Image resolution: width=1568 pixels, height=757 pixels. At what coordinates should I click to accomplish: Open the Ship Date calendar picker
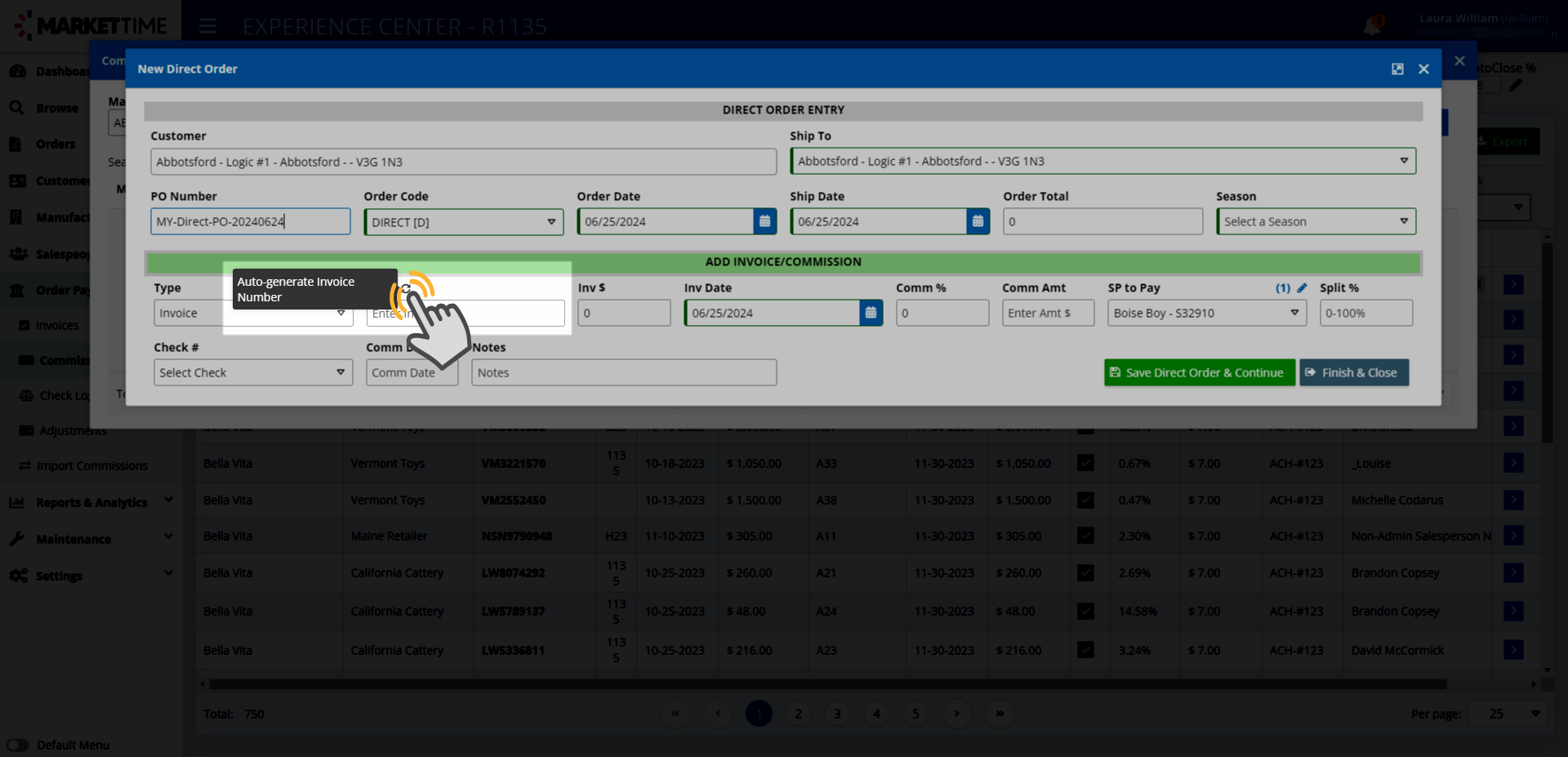click(x=978, y=221)
